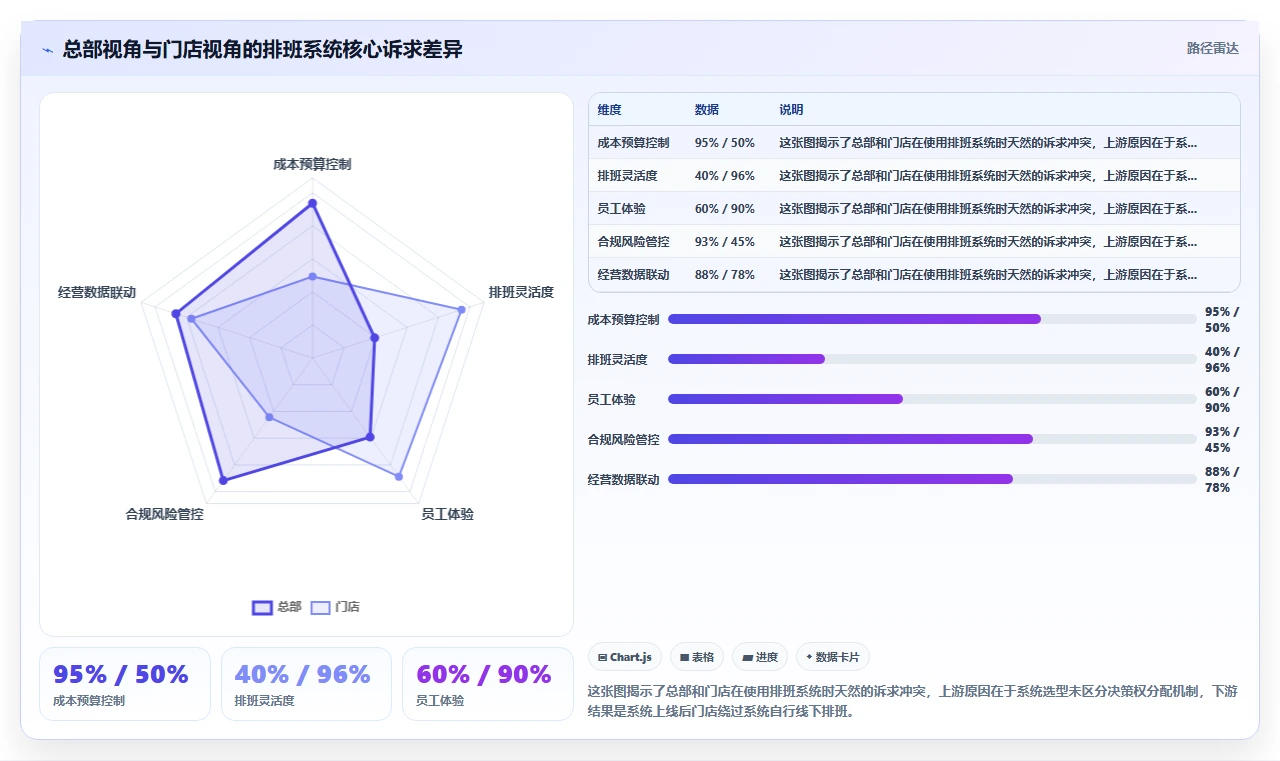The width and height of the screenshot is (1280, 761).
Task: Select the 进度 tag chip
Action: tap(760, 657)
